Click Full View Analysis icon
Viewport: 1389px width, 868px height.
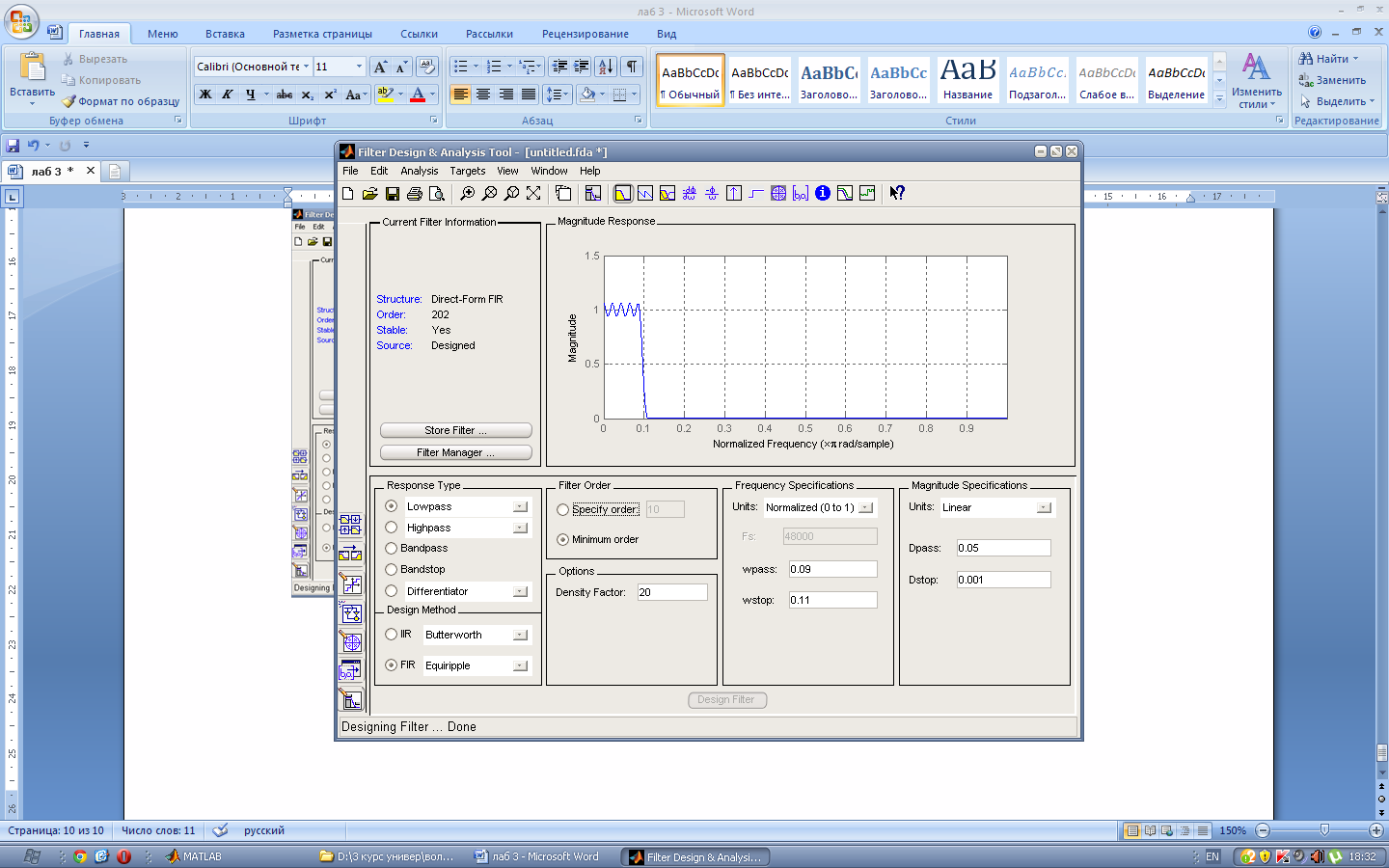(563, 193)
